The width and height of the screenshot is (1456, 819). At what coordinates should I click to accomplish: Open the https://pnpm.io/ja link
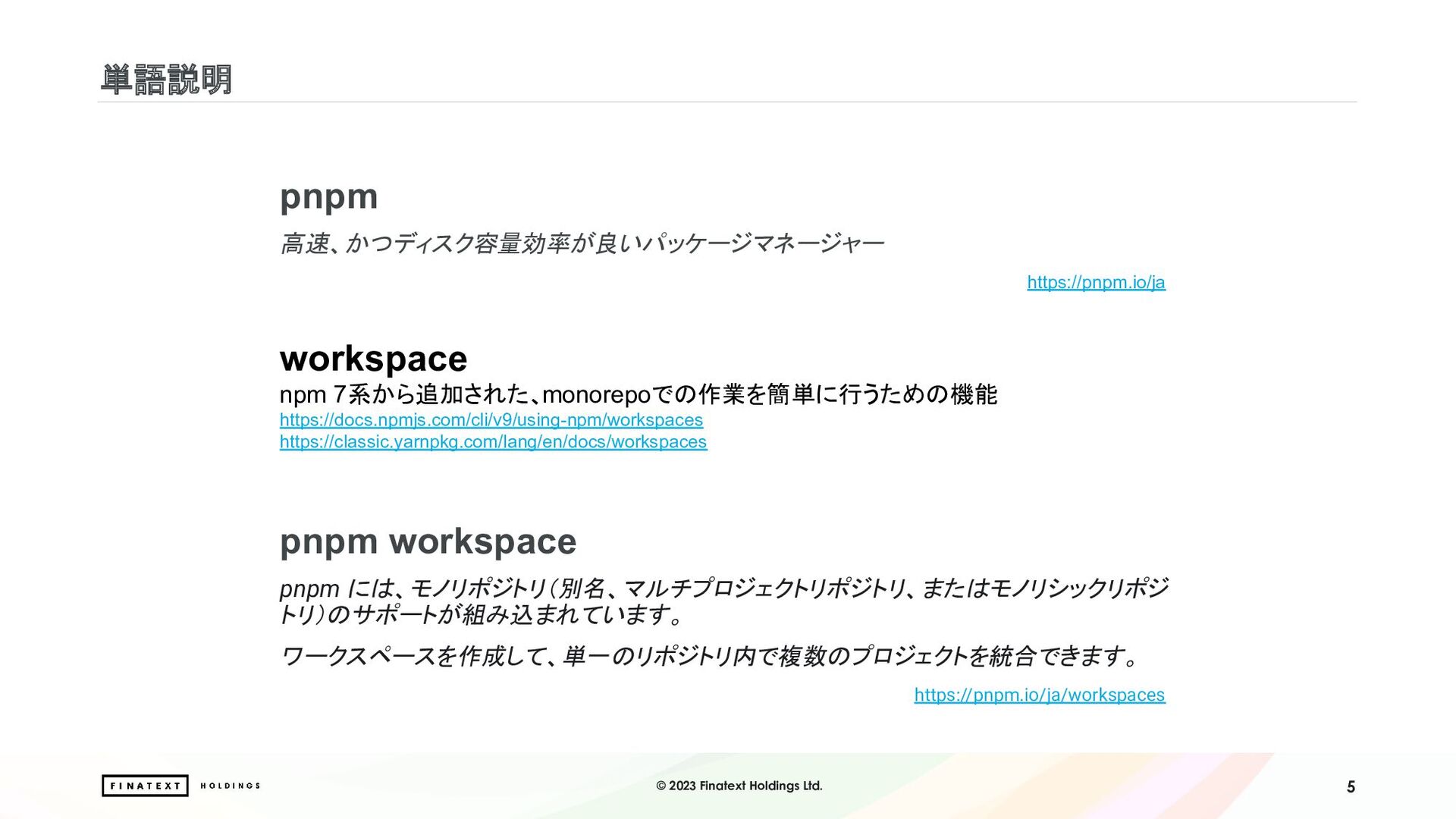coord(1096,282)
